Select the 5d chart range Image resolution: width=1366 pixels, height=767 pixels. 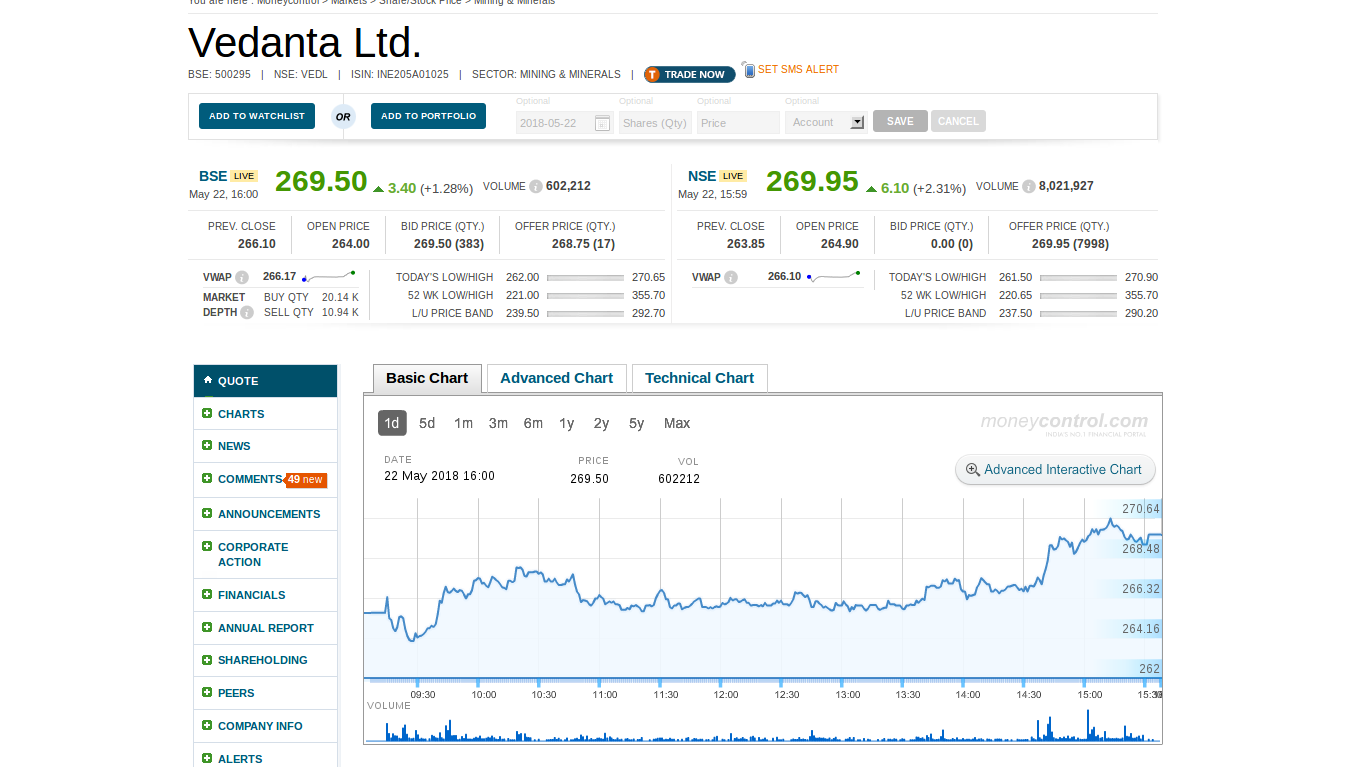(x=427, y=423)
